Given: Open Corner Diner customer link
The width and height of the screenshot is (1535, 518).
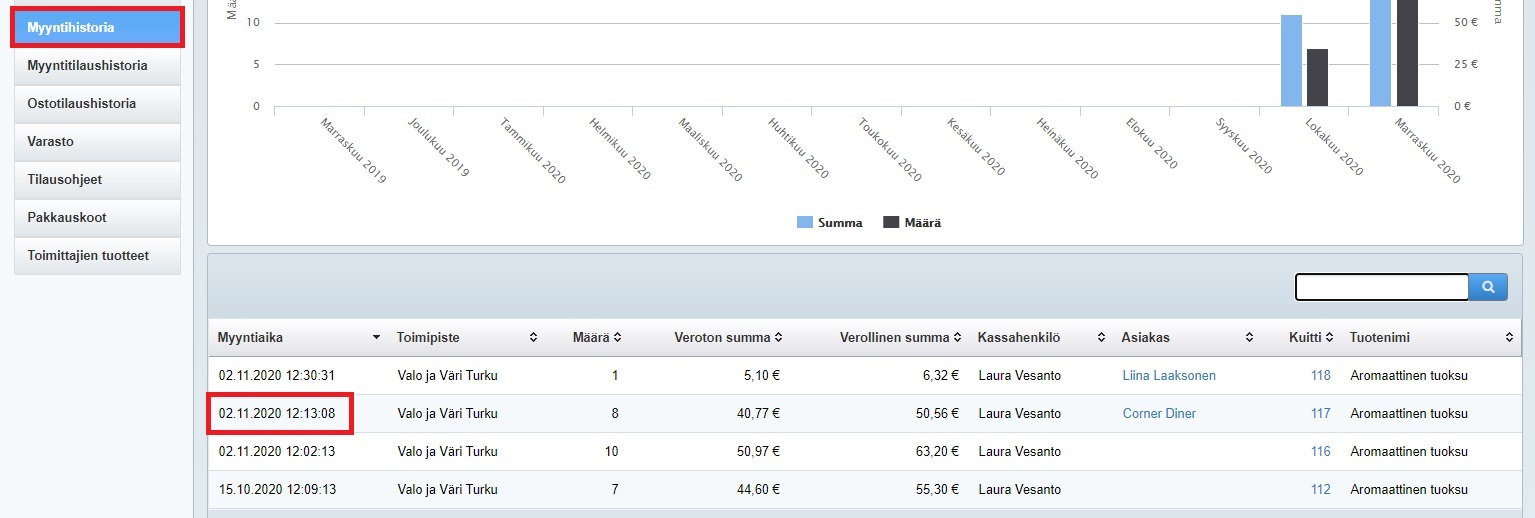Looking at the screenshot, I should [1159, 414].
